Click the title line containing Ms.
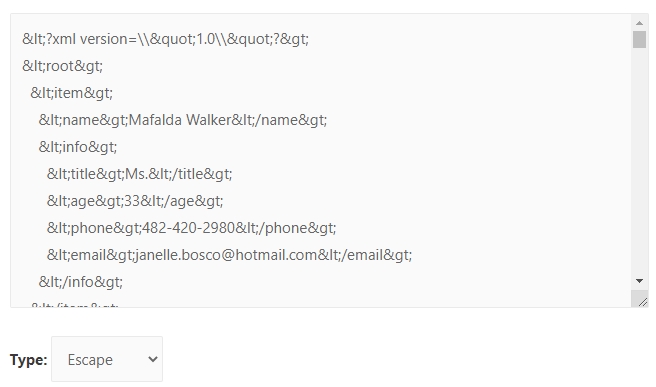The image size is (656, 387). (x=139, y=174)
